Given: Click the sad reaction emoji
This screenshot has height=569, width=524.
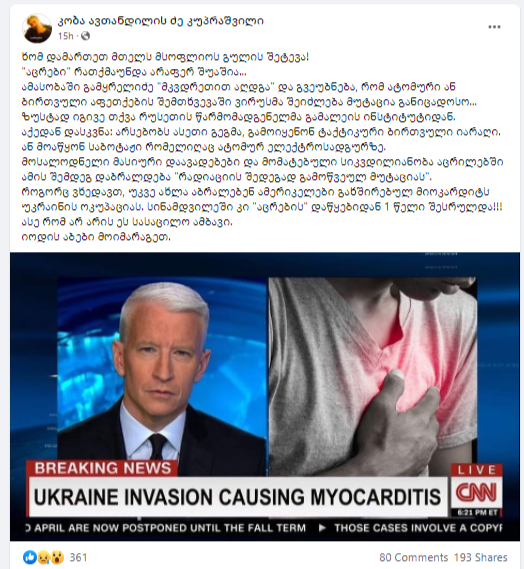Looking at the screenshot, I should tap(44, 557).
